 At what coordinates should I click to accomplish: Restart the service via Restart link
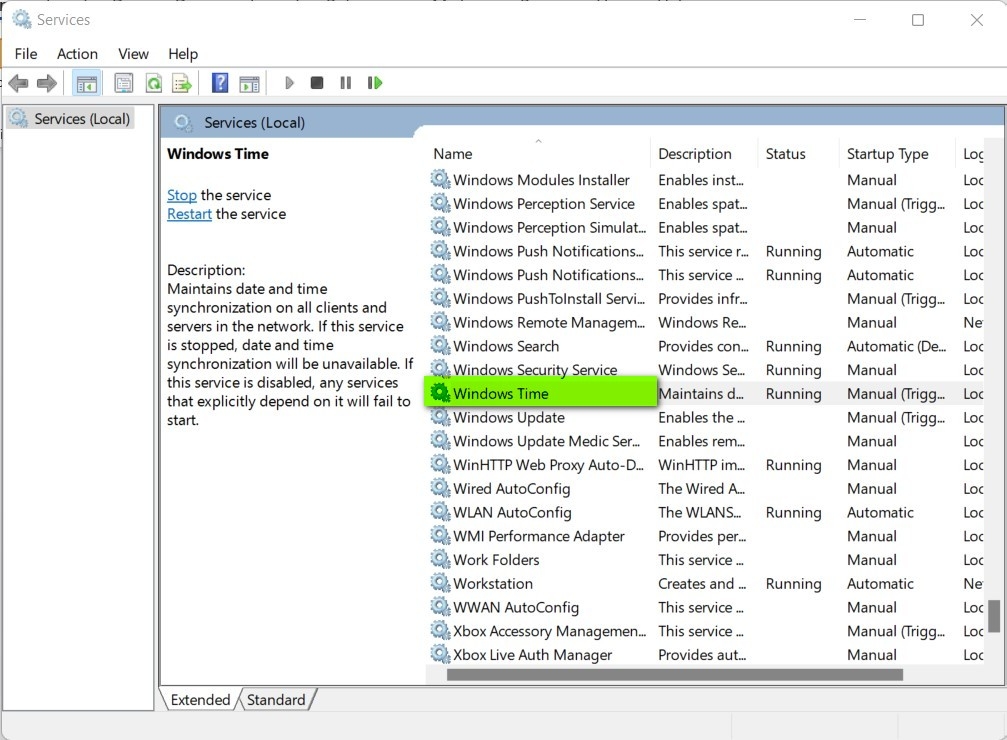189,213
